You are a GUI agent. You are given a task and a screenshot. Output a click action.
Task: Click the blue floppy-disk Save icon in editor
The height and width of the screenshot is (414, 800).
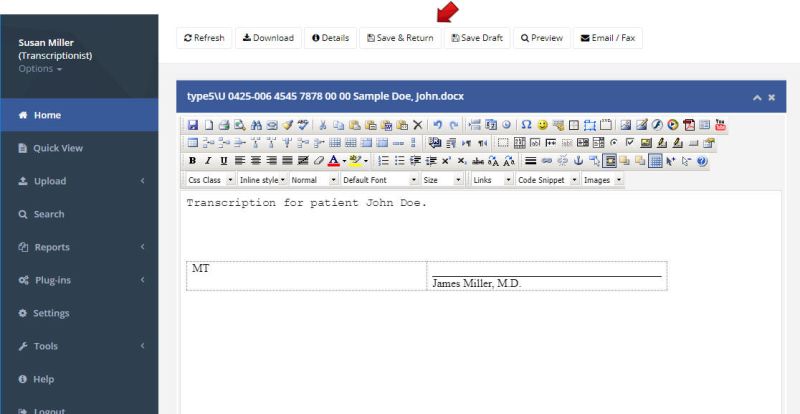tap(194, 125)
